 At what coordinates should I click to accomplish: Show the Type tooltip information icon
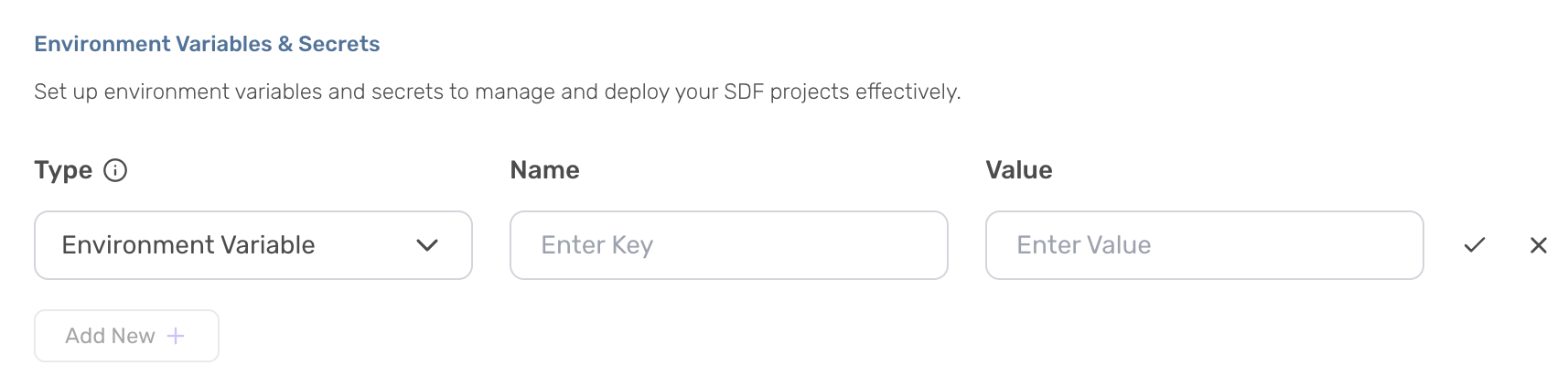[x=115, y=170]
